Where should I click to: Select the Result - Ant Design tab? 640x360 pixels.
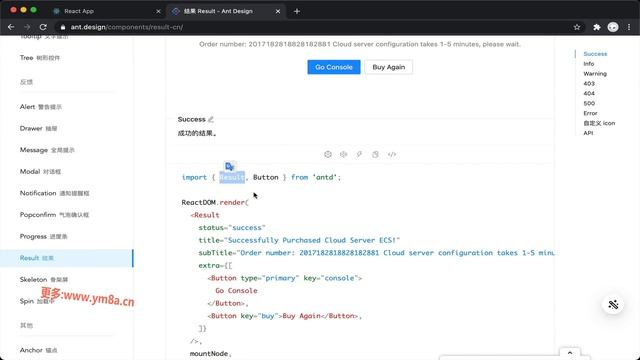click(x=226, y=11)
